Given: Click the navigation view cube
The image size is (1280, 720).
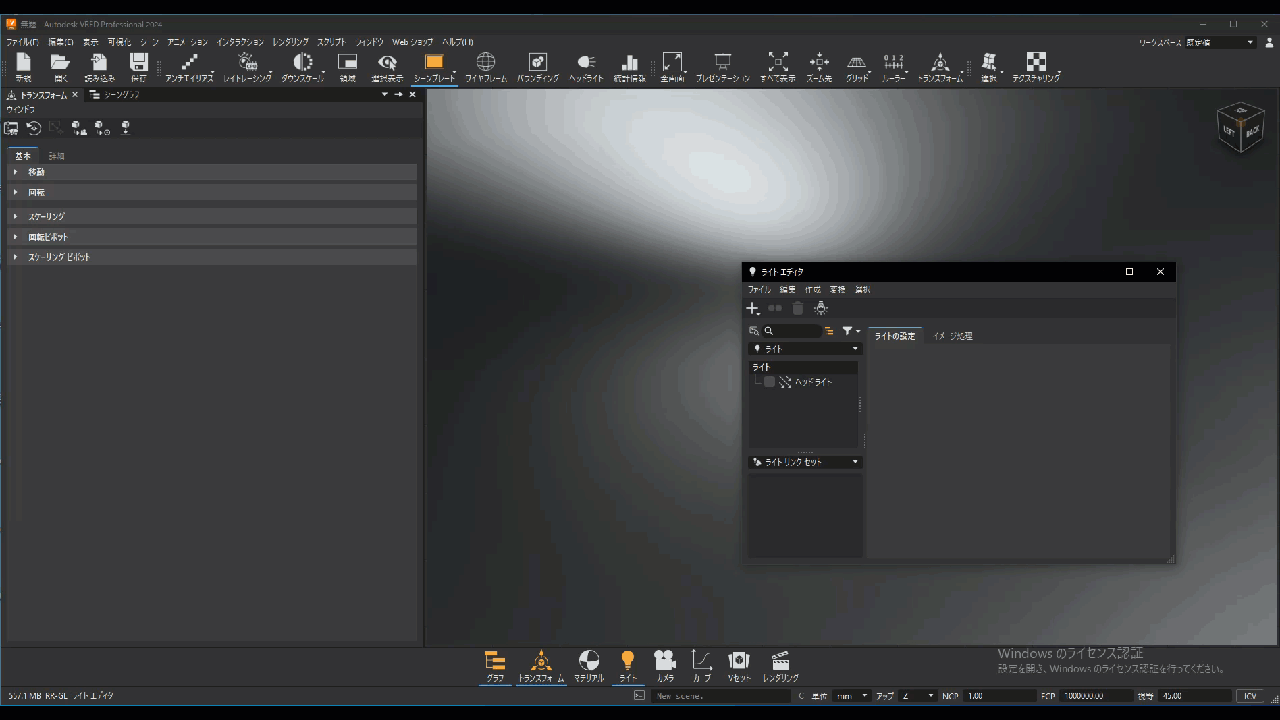Looking at the screenshot, I should 1241,127.
